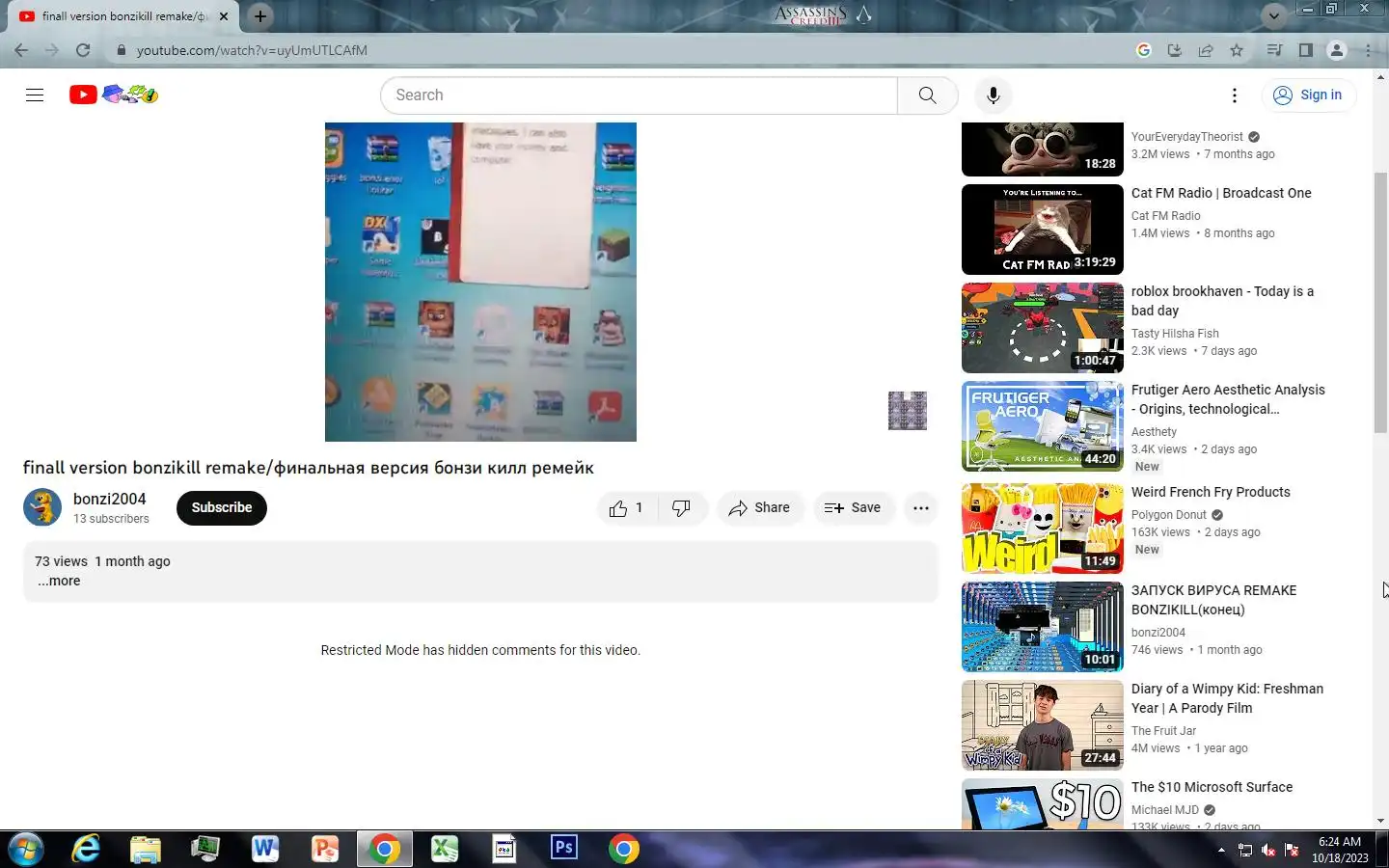Screen dimensions: 1389x868
Task: Click the magnifier search button
Action: tap(927, 95)
